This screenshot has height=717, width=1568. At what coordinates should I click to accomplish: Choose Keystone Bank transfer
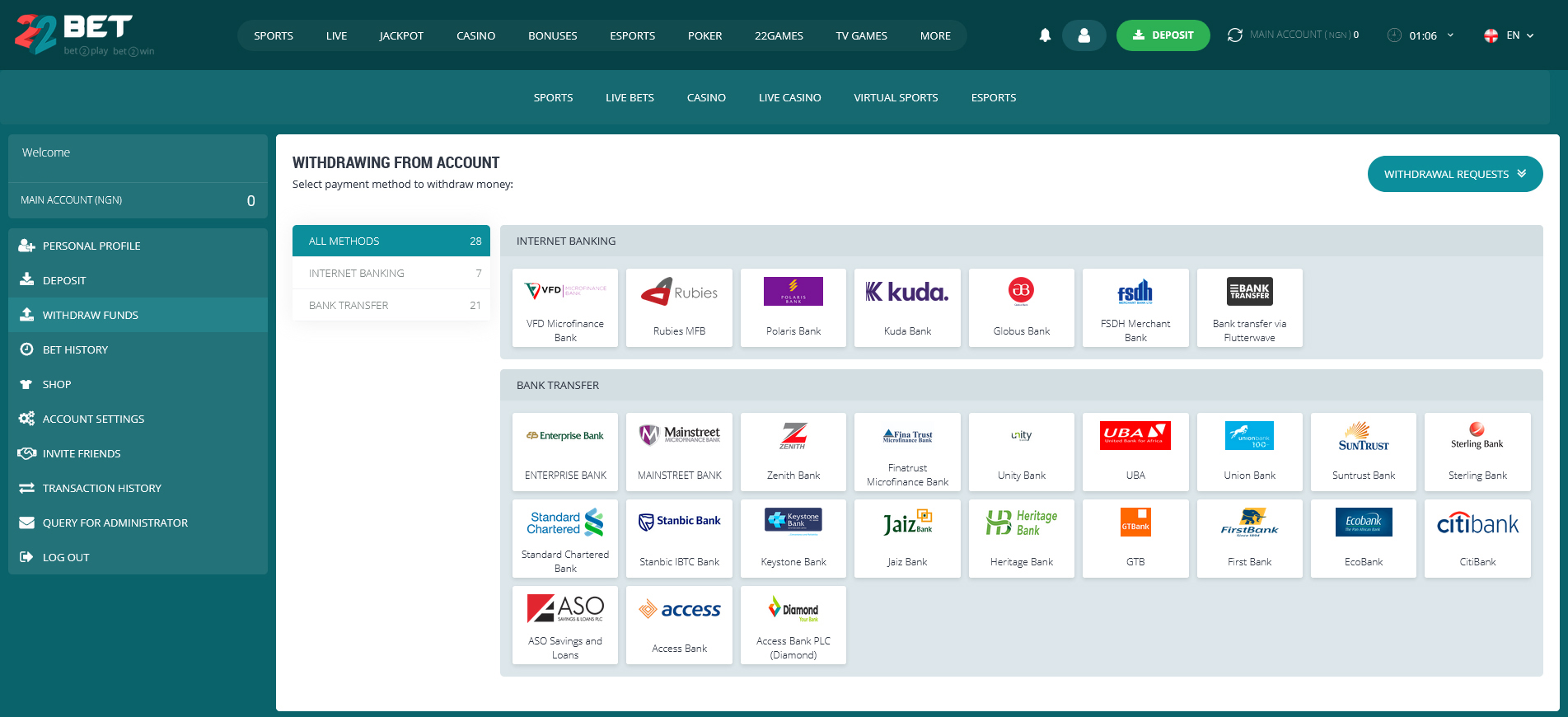(793, 538)
